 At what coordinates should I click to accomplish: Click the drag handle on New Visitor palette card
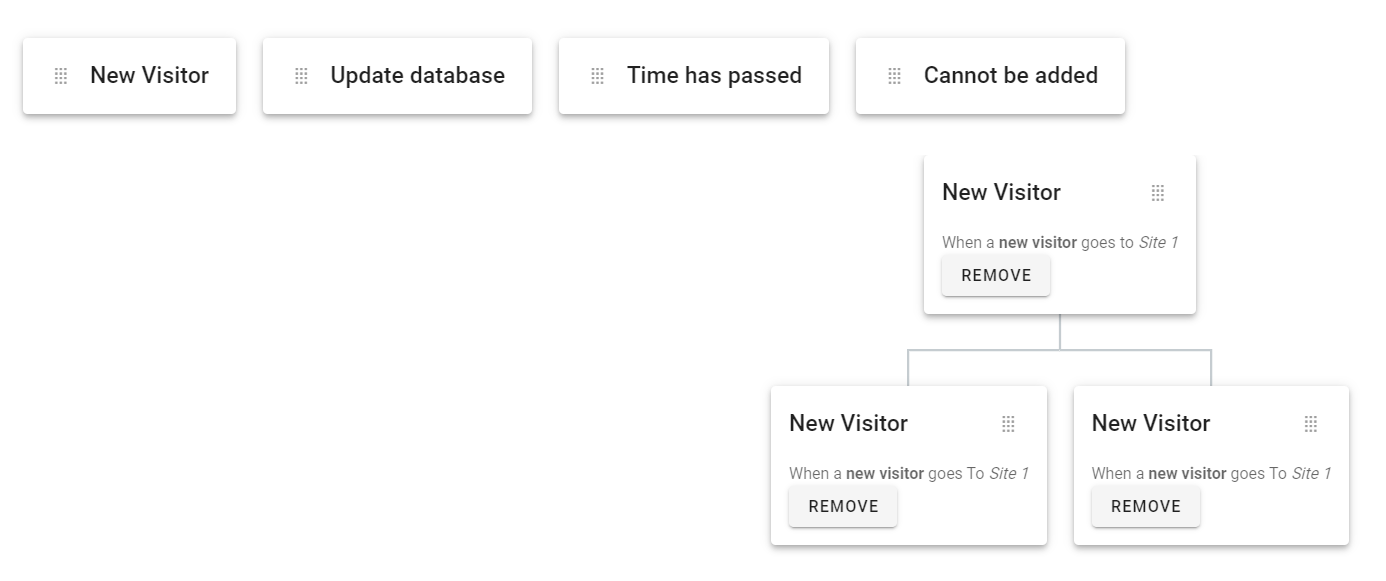61,76
